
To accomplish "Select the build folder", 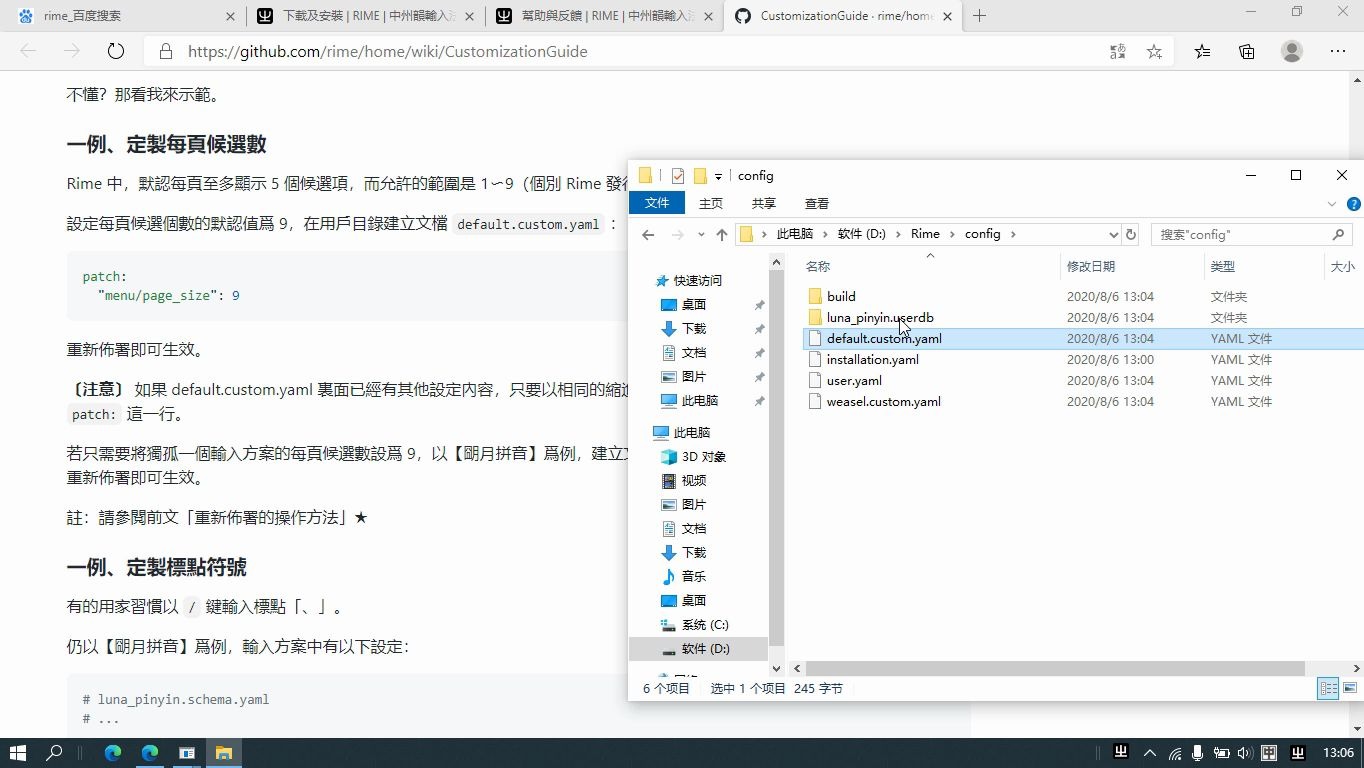I will [841, 296].
